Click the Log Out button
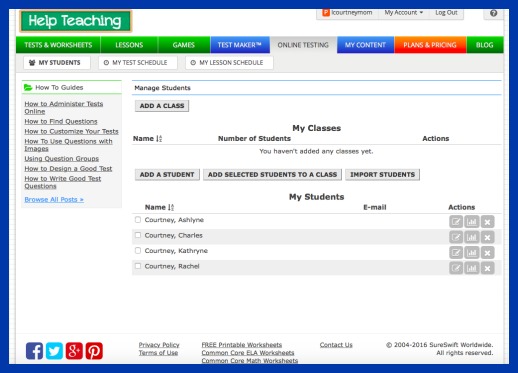The height and width of the screenshot is (373, 518). (x=446, y=13)
